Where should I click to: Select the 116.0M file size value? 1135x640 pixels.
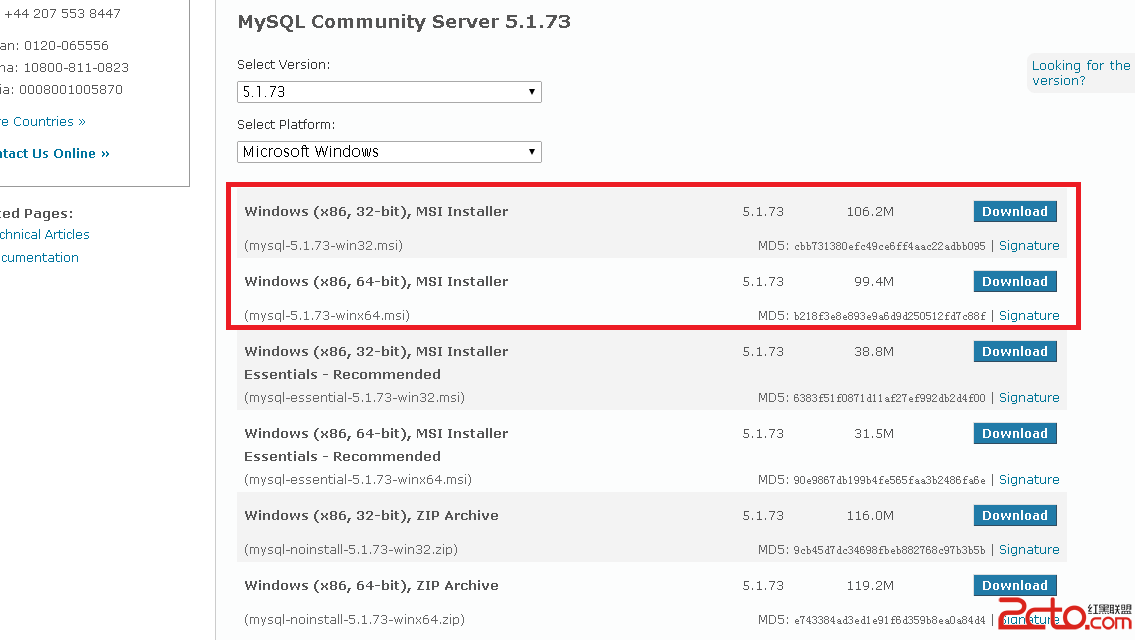tap(870, 515)
